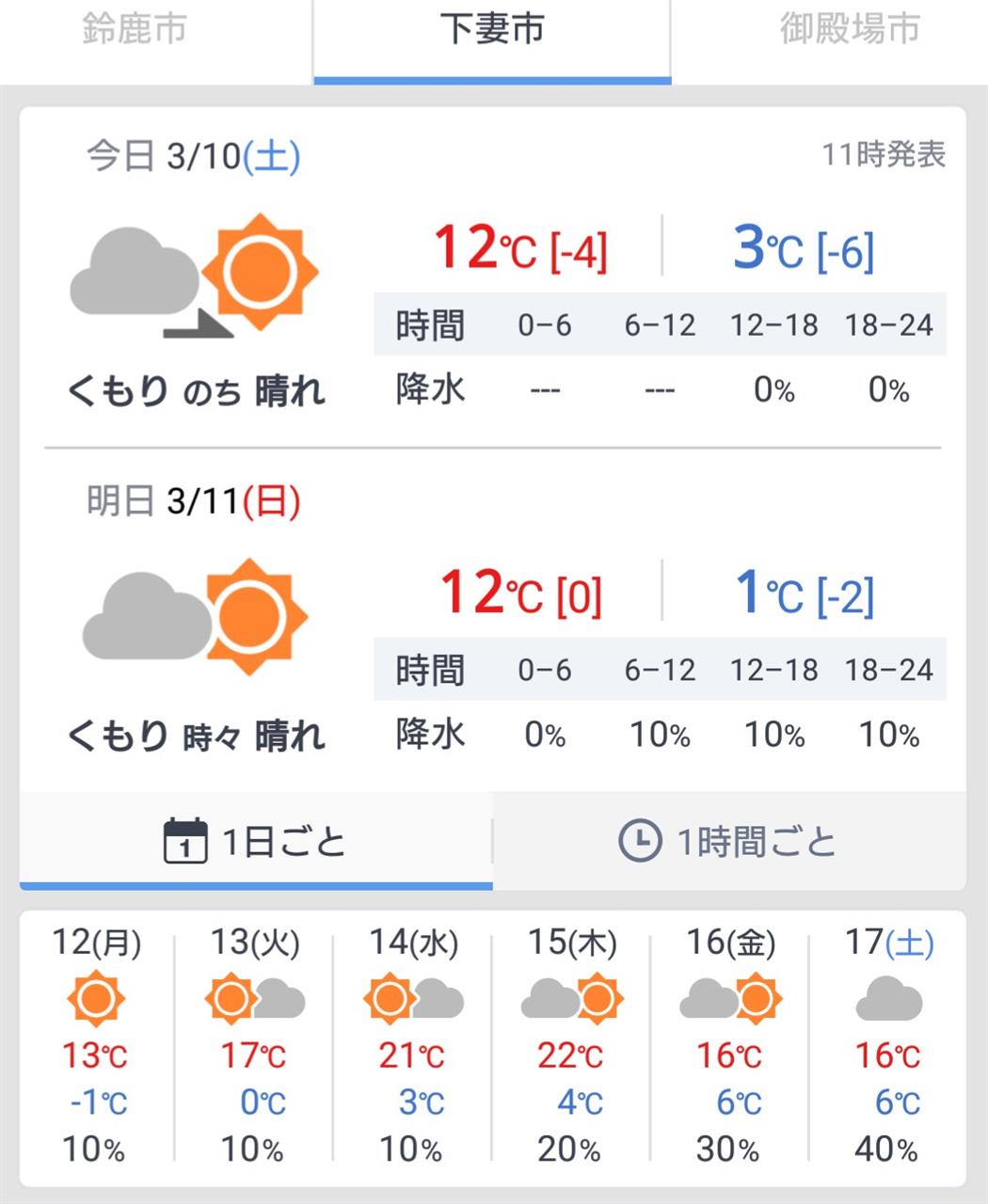Click the 11時発表 announcement time label
This screenshot has width=988, height=1204.
(x=884, y=154)
